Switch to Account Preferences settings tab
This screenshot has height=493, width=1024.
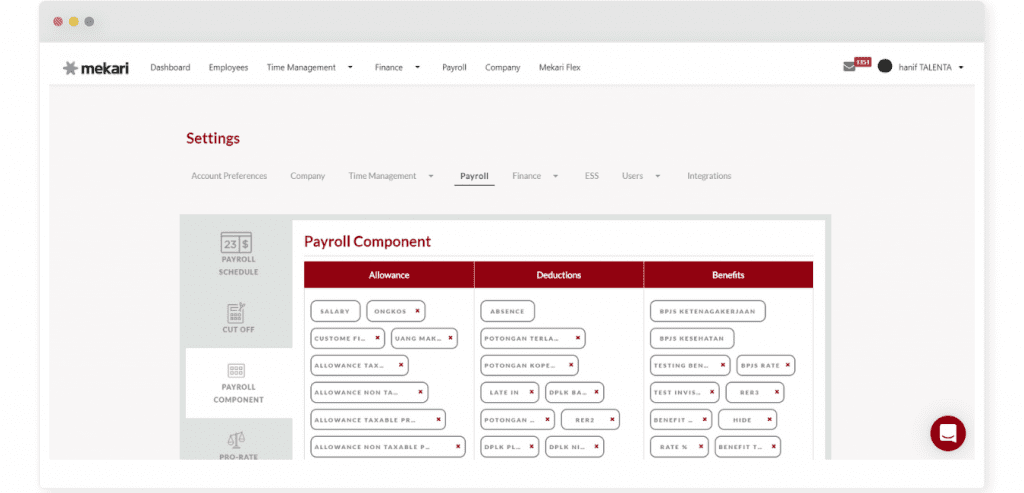229,176
